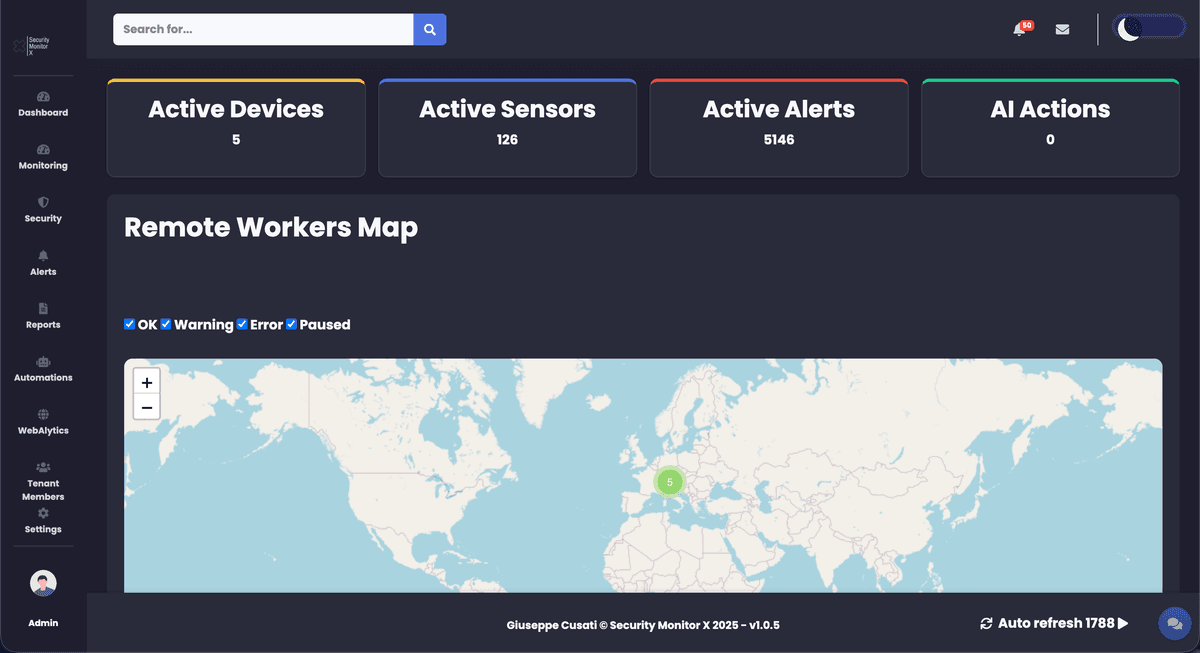Open the notifications bell icon
This screenshot has height=653, width=1200.
(x=1019, y=30)
